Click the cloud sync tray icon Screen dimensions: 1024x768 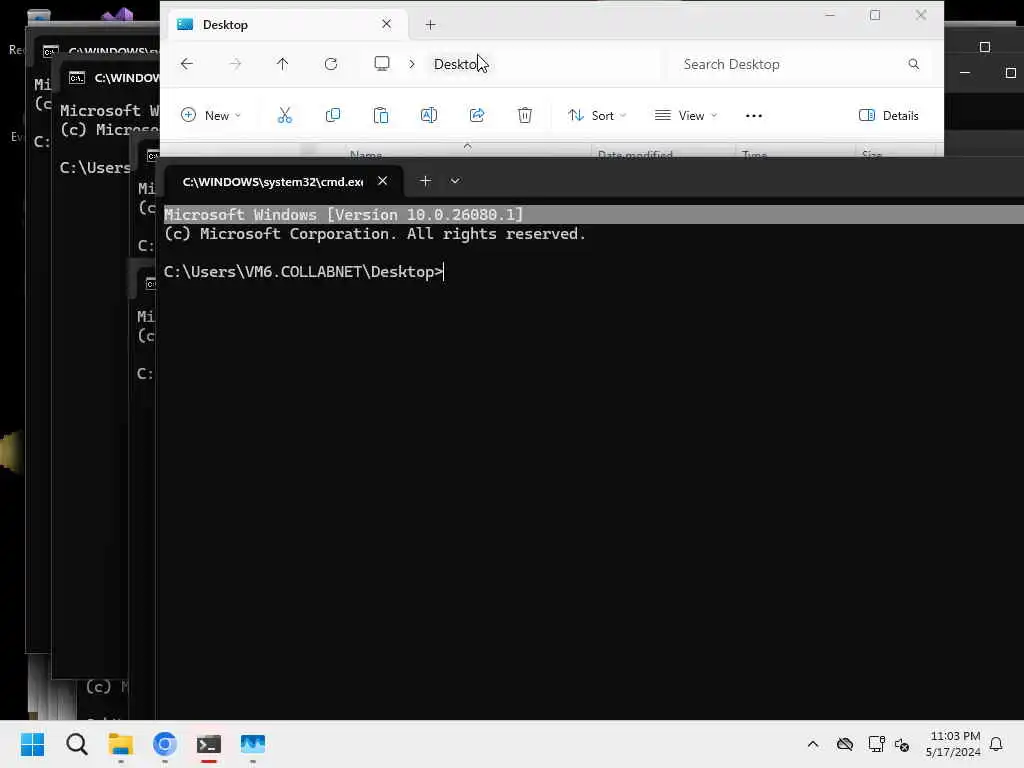[845, 744]
